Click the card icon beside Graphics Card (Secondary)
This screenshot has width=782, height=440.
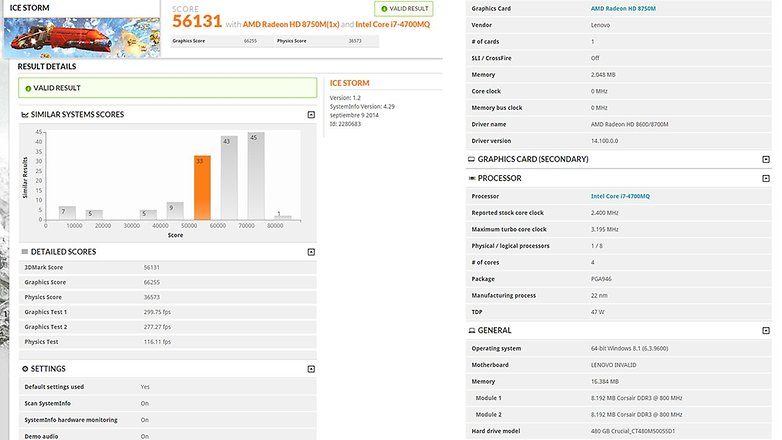[x=471, y=160]
